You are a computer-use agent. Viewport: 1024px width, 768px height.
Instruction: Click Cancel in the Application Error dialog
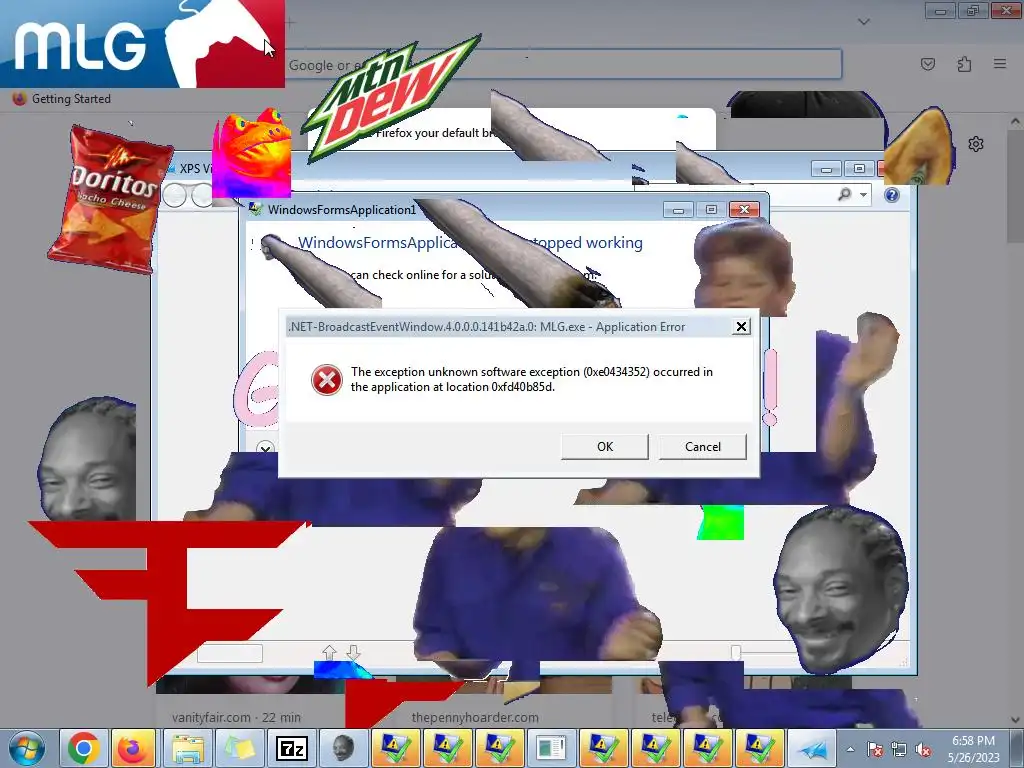coord(703,447)
